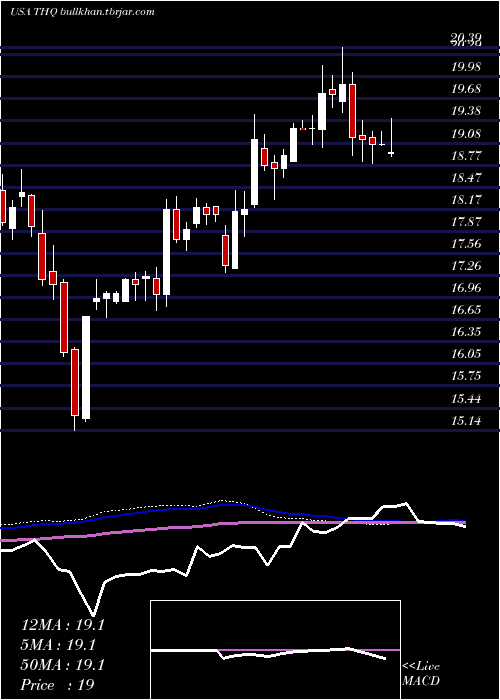Viewport: 500px width, 700px height.
Task: Click the 17.56 price axis label
Action: (x=466, y=244)
